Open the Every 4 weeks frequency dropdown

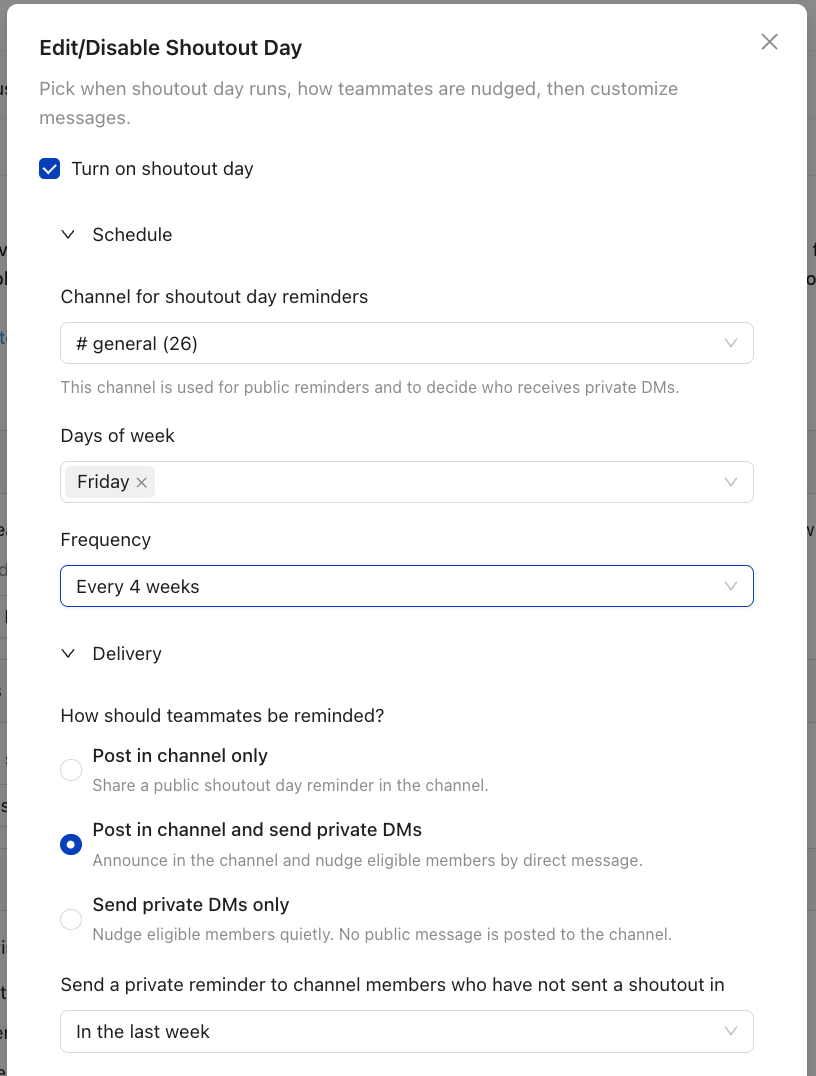coord(407,586)
